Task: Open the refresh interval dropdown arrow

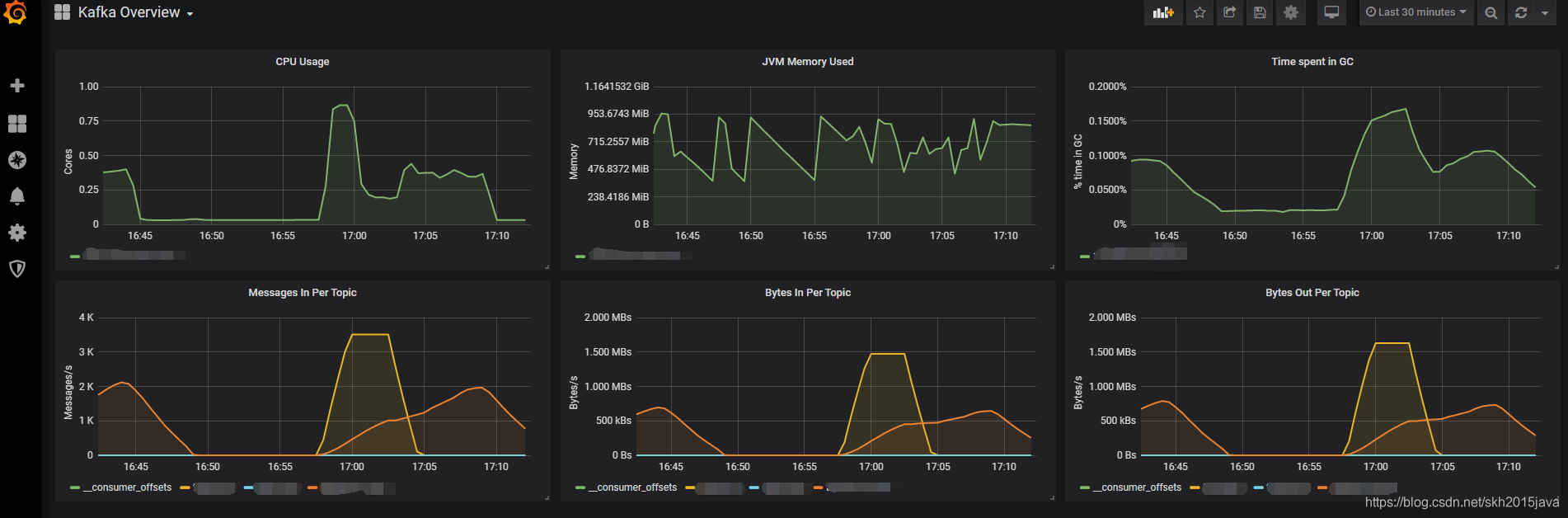Action: pos(1545,12)
